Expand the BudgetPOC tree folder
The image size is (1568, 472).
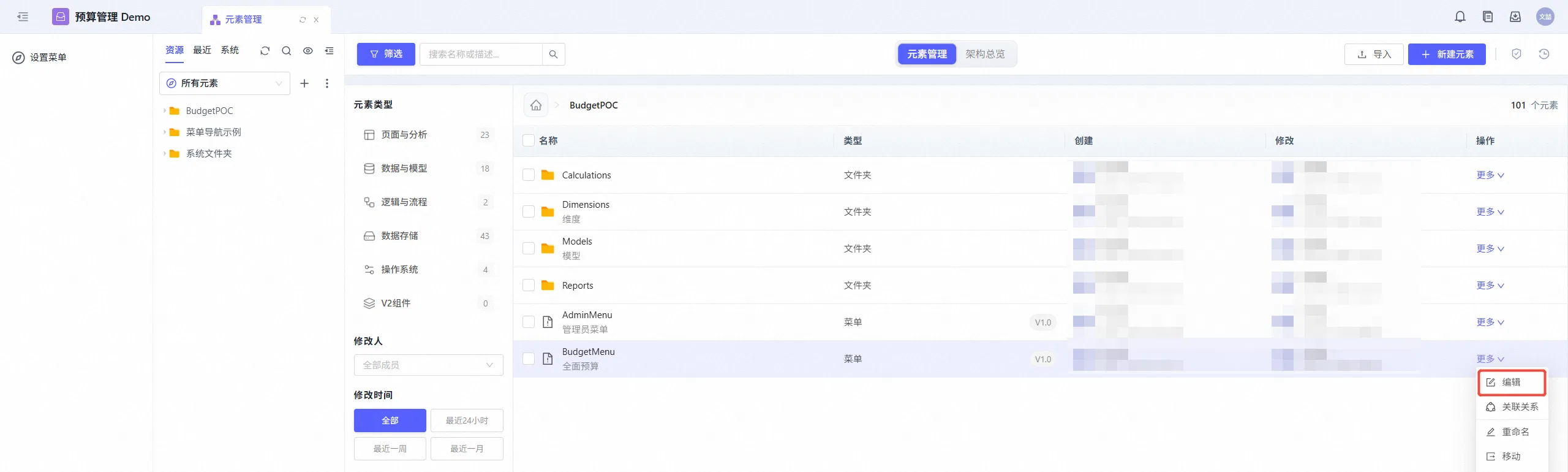(164, 111)
